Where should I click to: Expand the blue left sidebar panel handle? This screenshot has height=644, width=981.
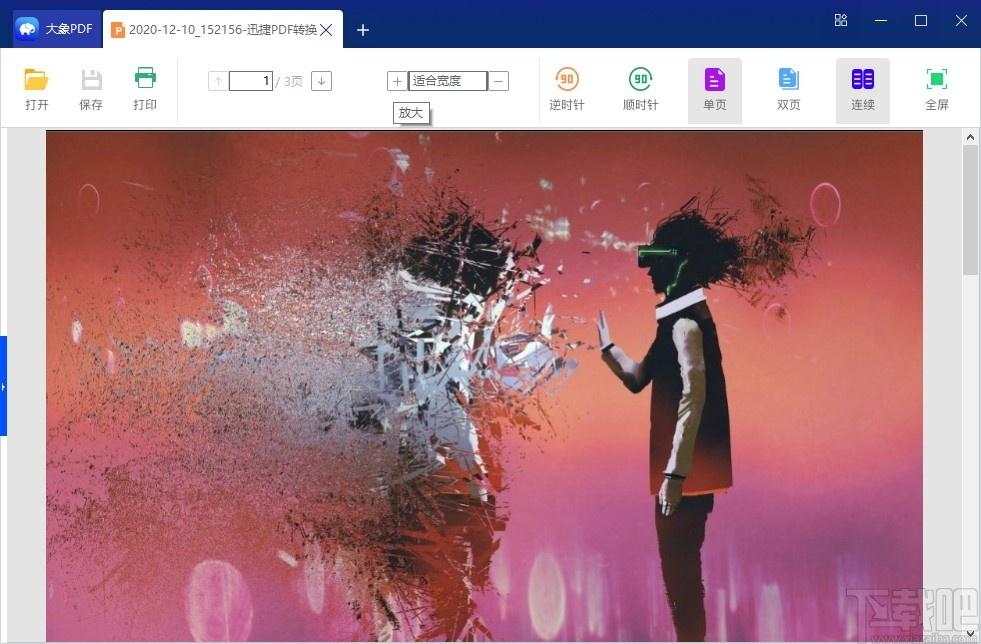click(x=3, y=386)
